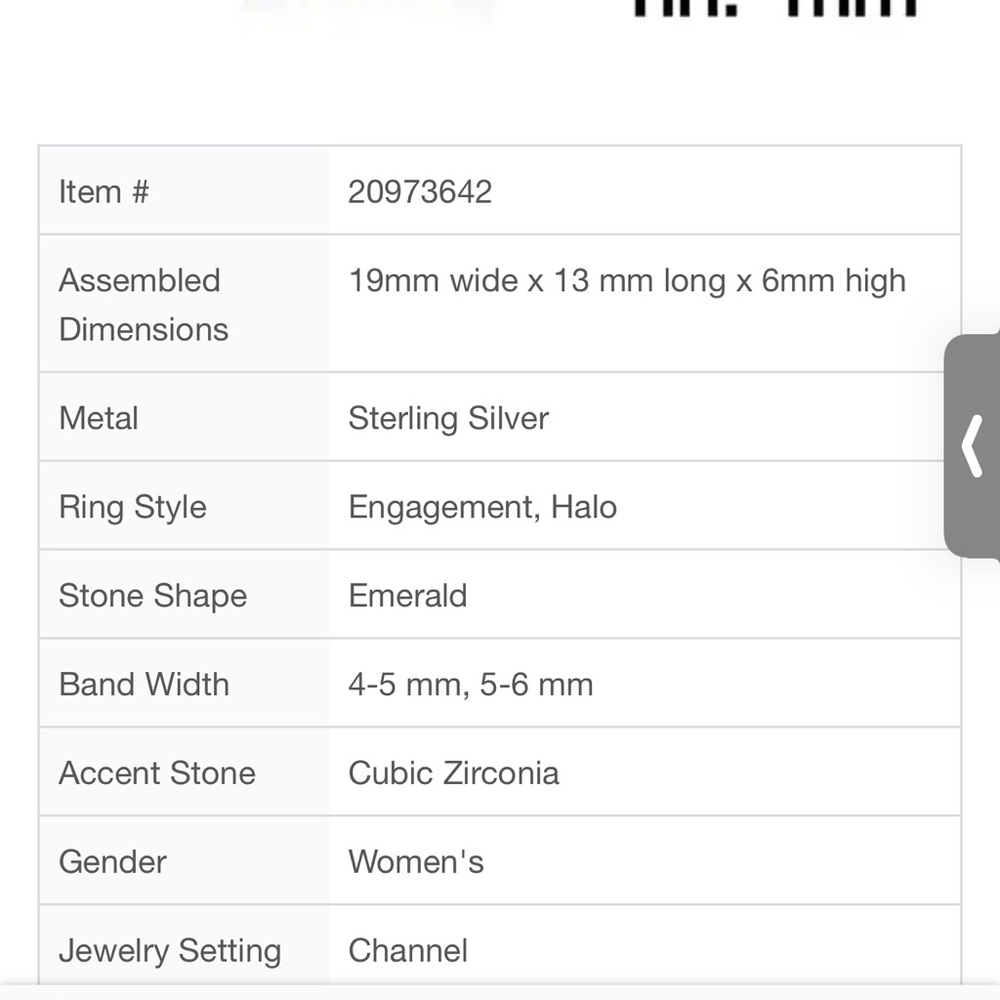Select the 4-5 mm, 5-6 mm value
The image size is (1000, 1000).
471,684
